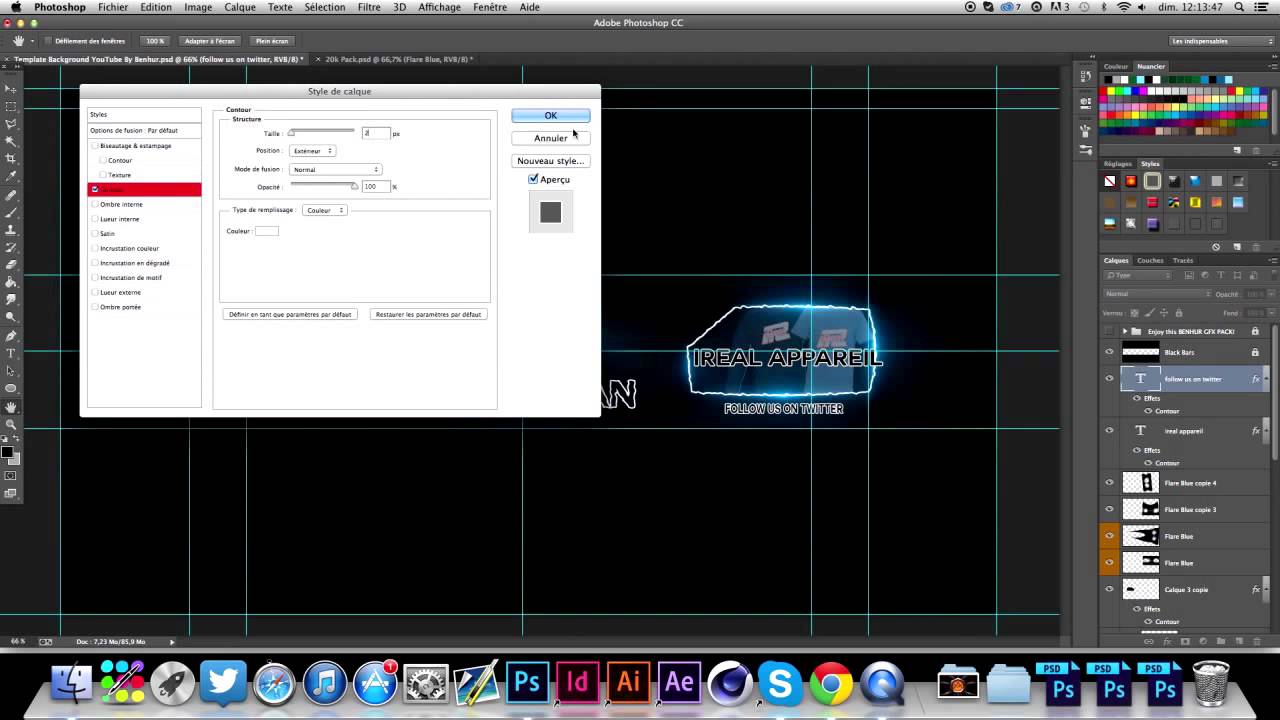The width and height of the screenshot is (1280, 720).
Task: Open the Position dropdown set to Extérieur
Action: 313,151
